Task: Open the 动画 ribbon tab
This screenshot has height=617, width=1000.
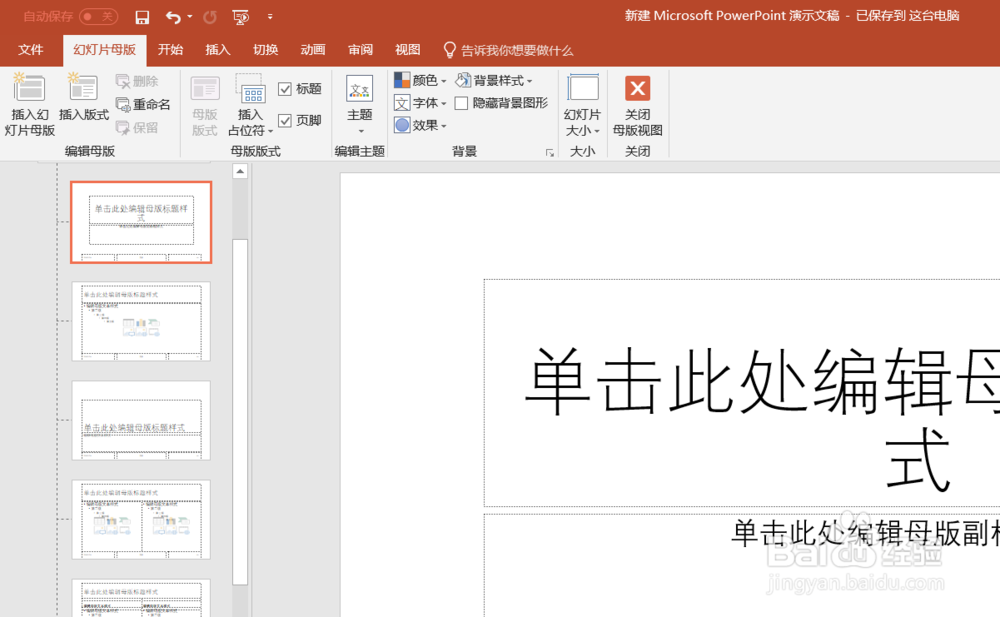Action: click(312, 50)
